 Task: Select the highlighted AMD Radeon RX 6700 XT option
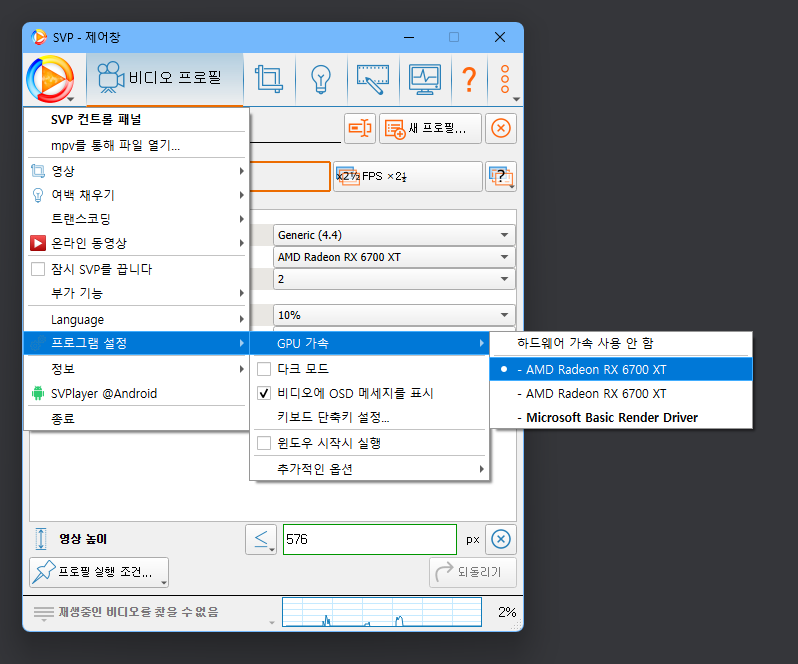(621, 369)
